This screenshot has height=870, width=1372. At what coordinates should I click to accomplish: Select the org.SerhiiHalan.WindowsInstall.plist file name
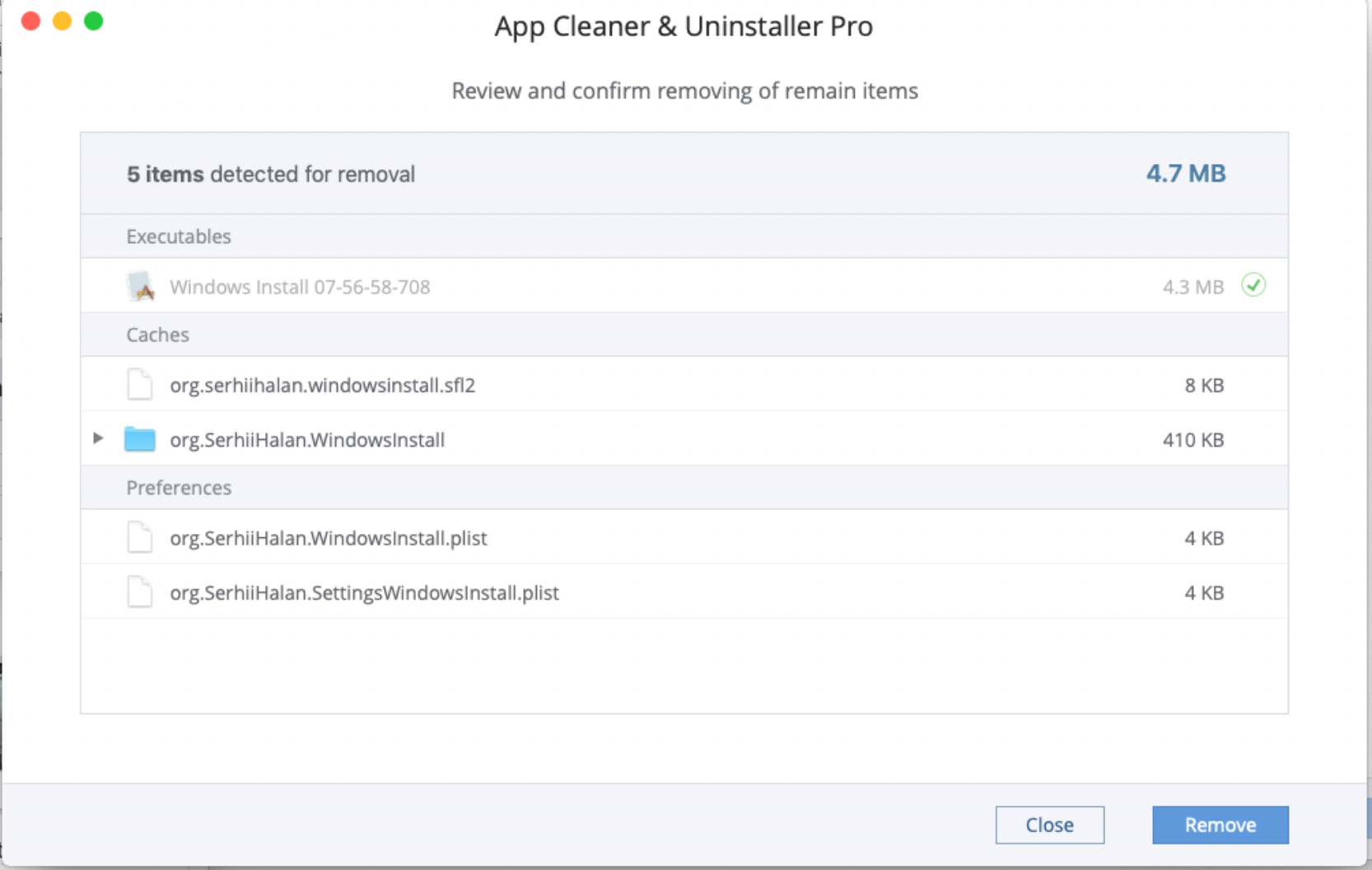click(329, 538)
